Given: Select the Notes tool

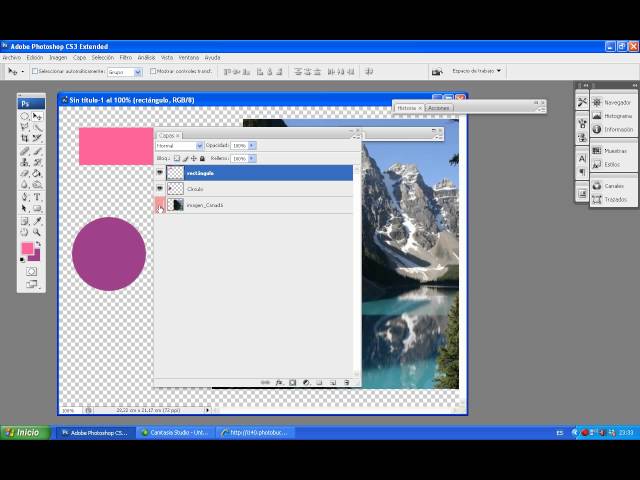Looking at the screenshot, I should click(24, 221).
